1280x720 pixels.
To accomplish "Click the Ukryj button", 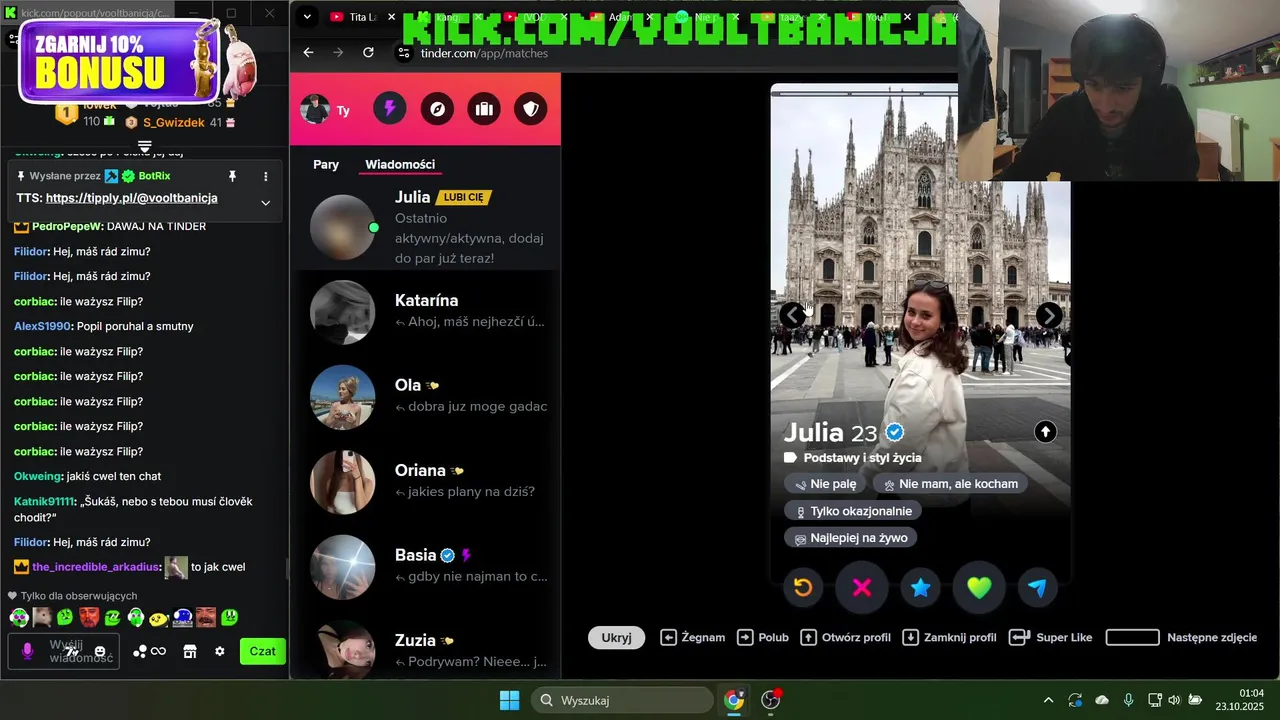I will coord(616,637).
